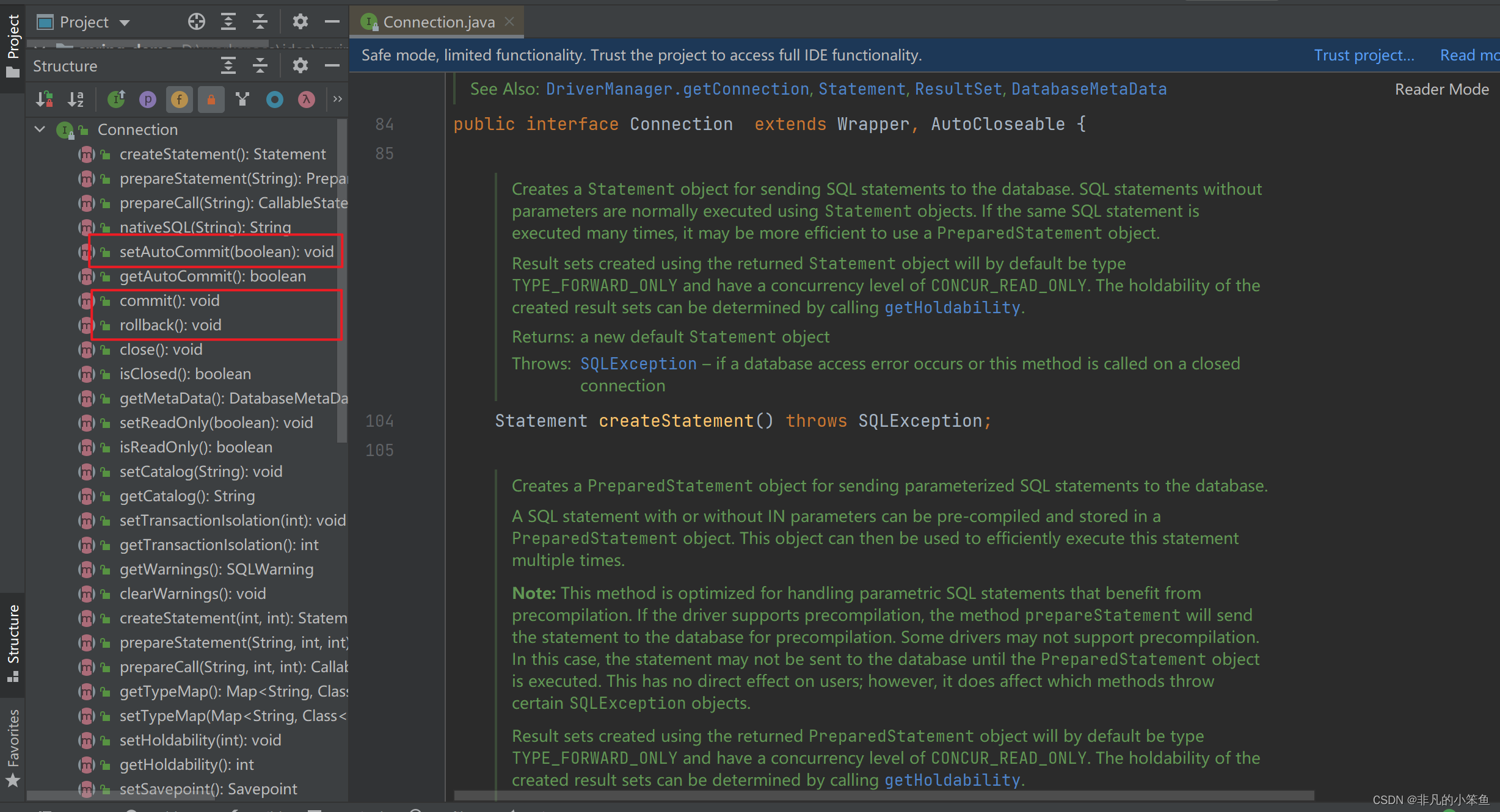Click the Trust project… link

[1364, 56]
